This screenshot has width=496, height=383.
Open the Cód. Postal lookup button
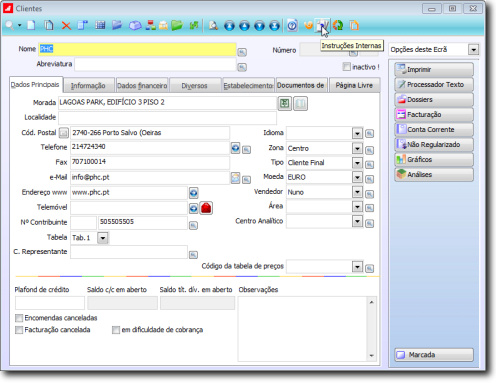pyautogui.click(x=63, y=133)
